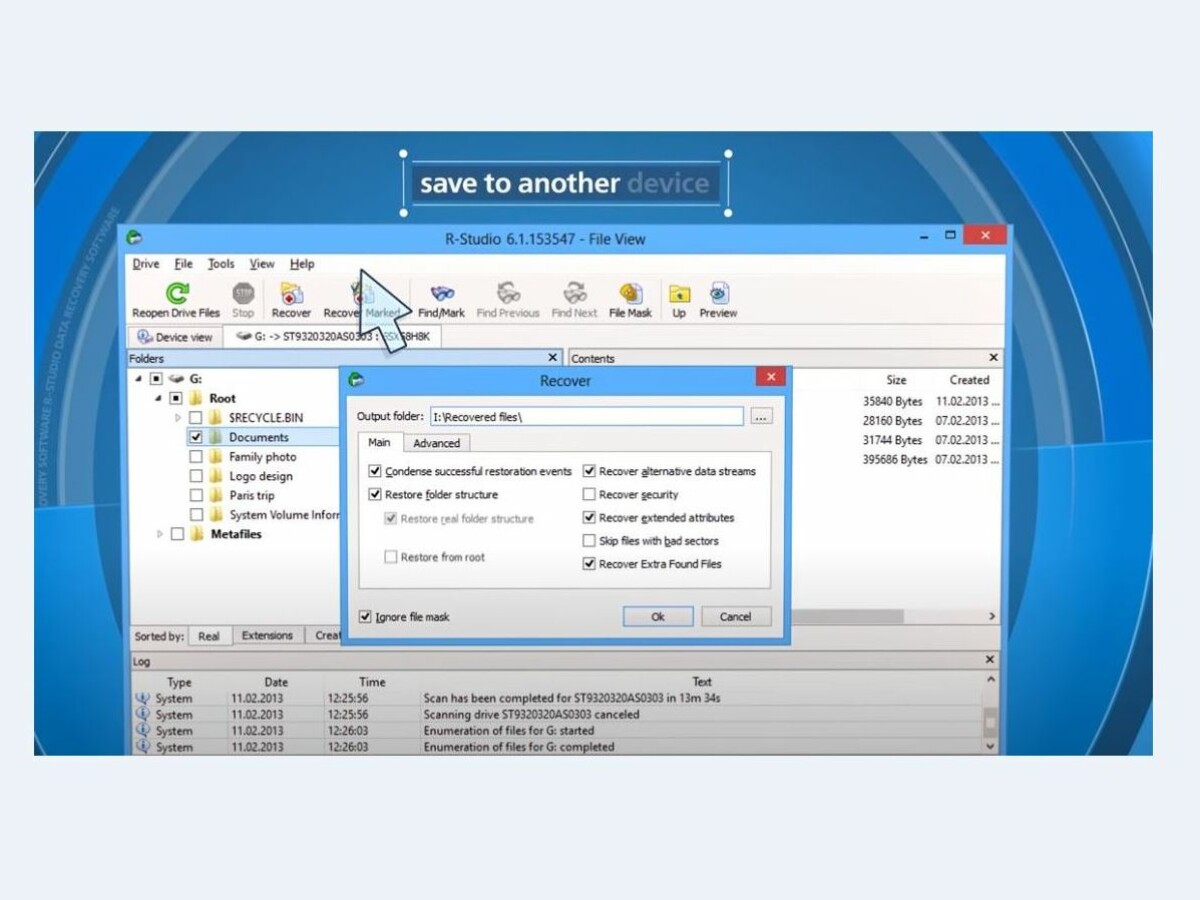1200x900 pixels.
Task: Select the Main tab in Recover dialog
Action: (379, 442)
